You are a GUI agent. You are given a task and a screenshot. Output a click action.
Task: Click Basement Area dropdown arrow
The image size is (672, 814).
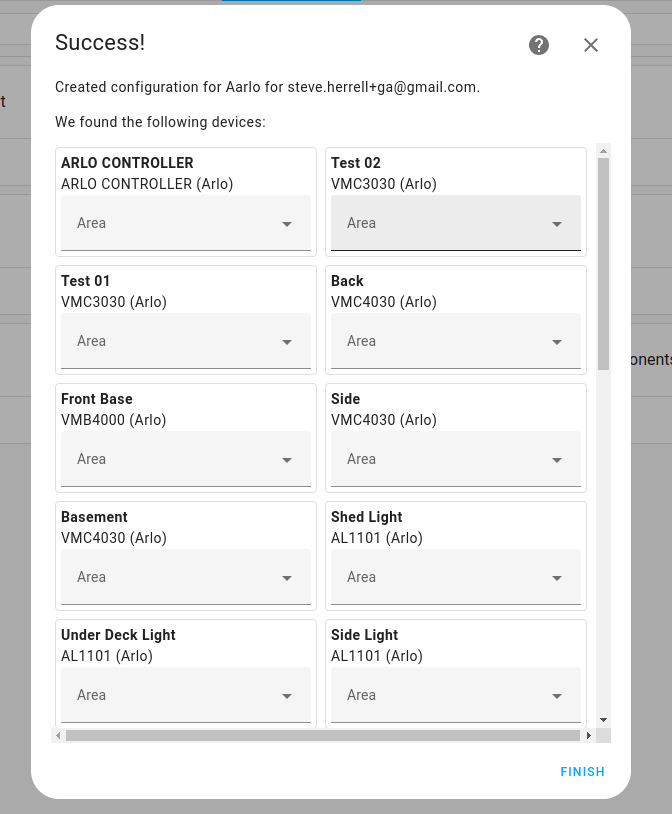[x=287, y=578]
